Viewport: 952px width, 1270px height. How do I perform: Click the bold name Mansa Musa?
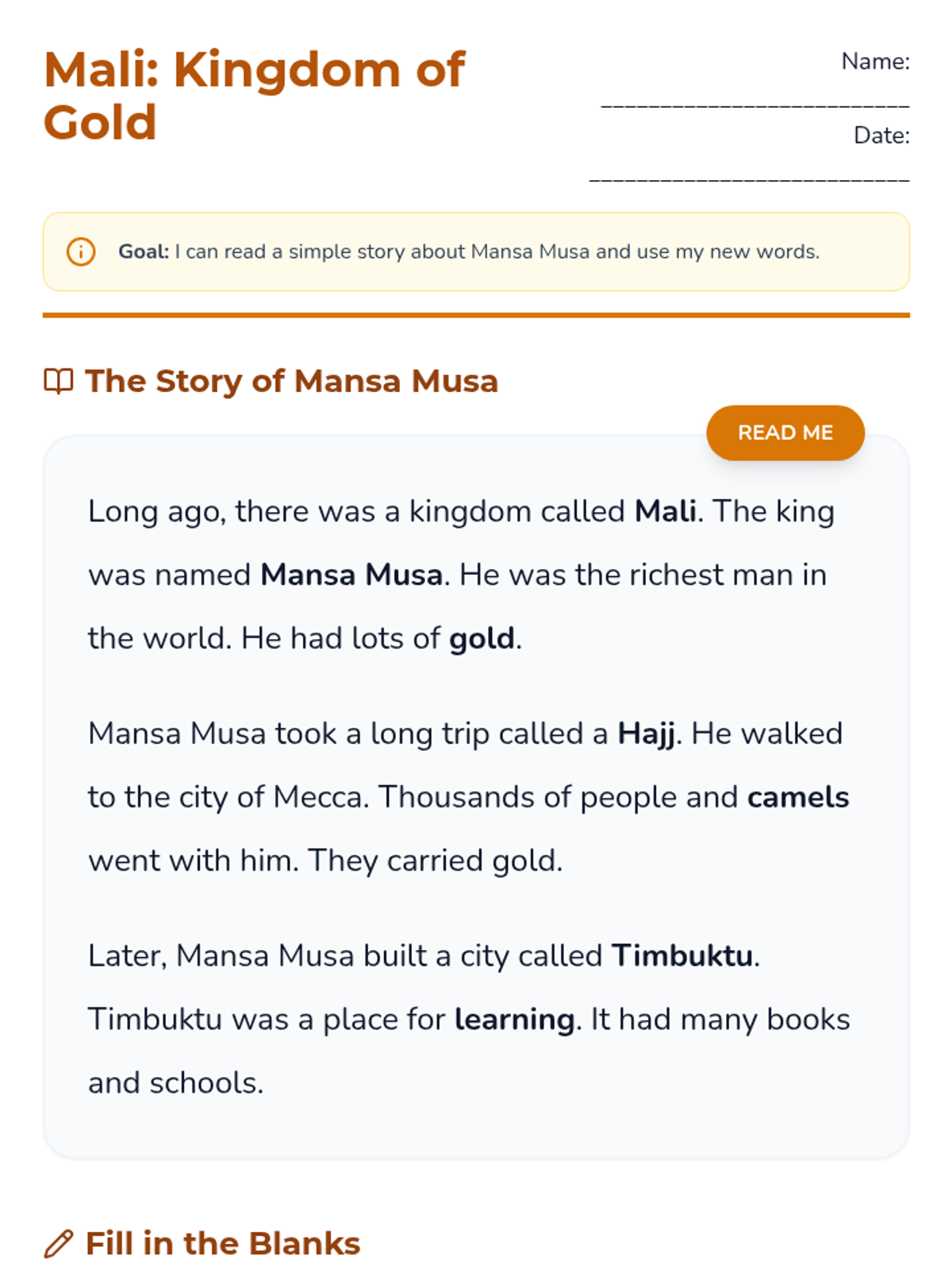[x=351, y=575]
